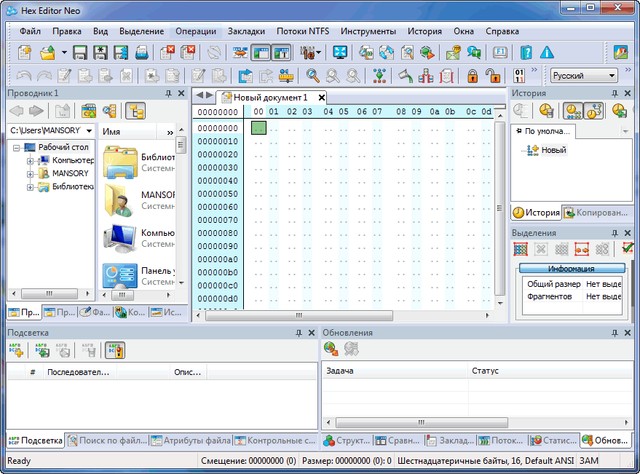The height and width of the screenshot is (474, 640).
Task: Click the closed padlock icon in toolbar
Action: [x=470, y=75]
